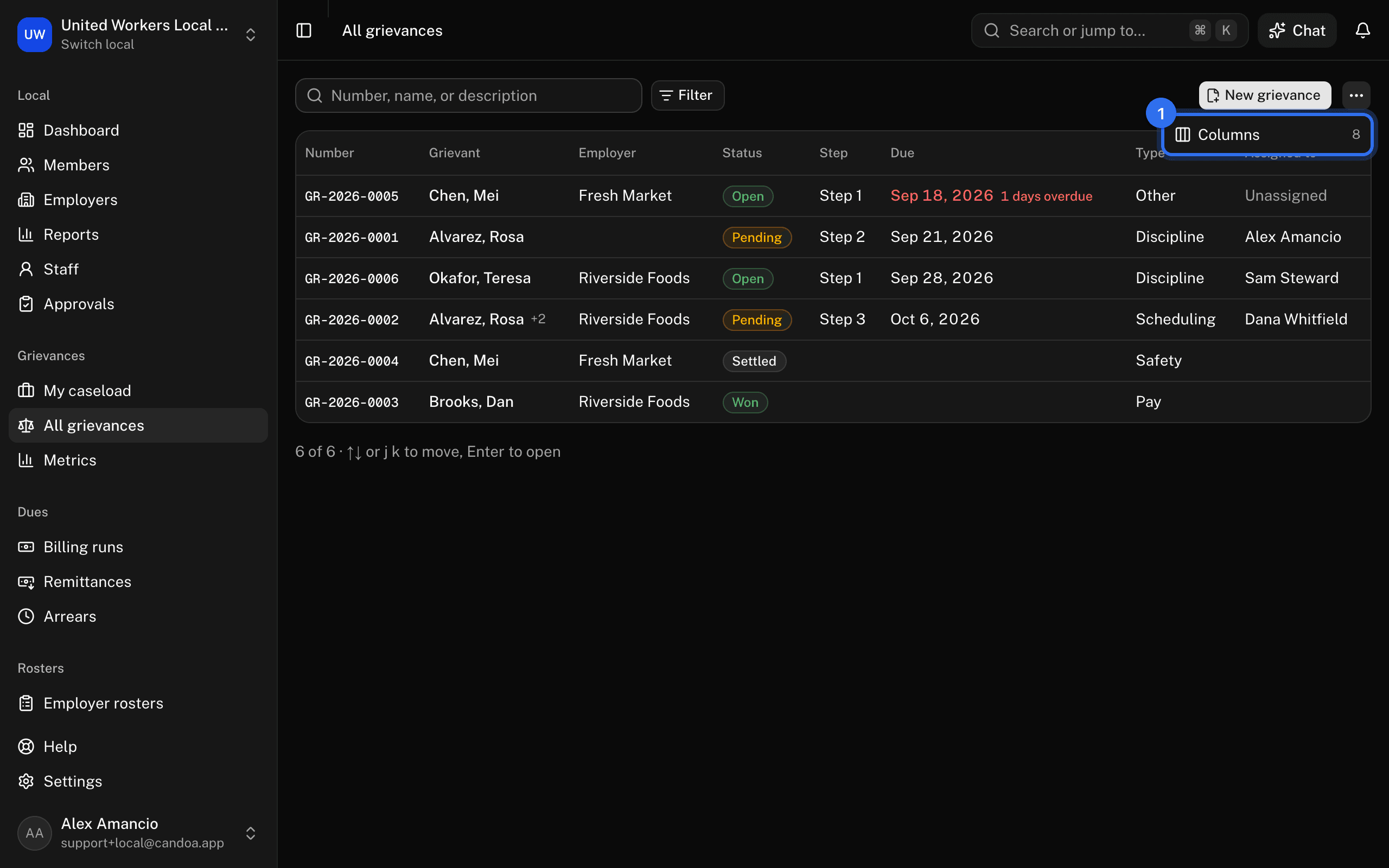Open the Filter options

point(687,95)
